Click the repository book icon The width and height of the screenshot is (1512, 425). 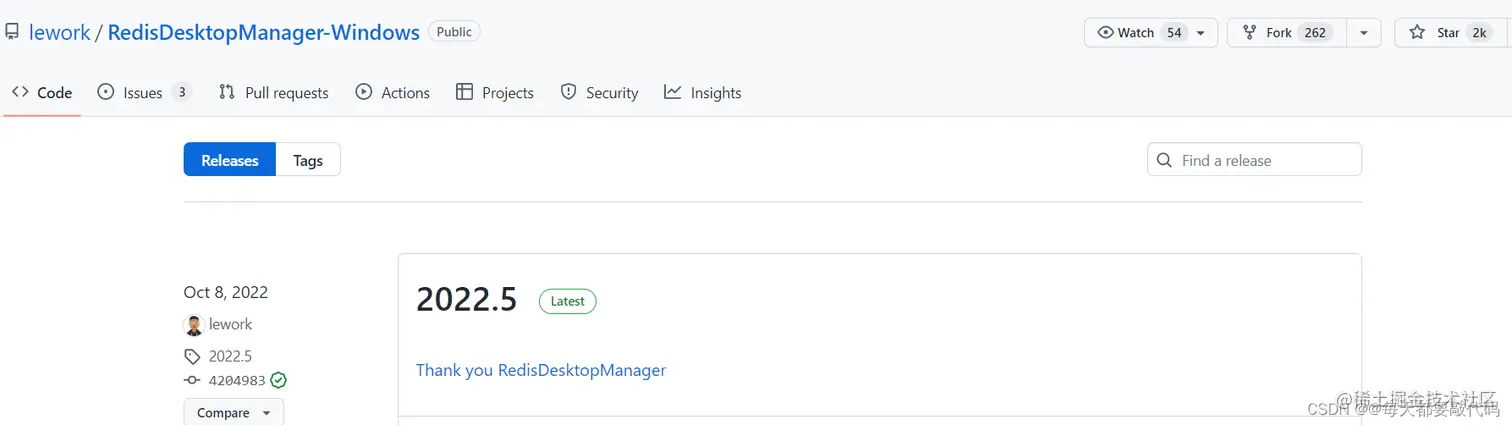pyautogui.click(x=12, y=32)
